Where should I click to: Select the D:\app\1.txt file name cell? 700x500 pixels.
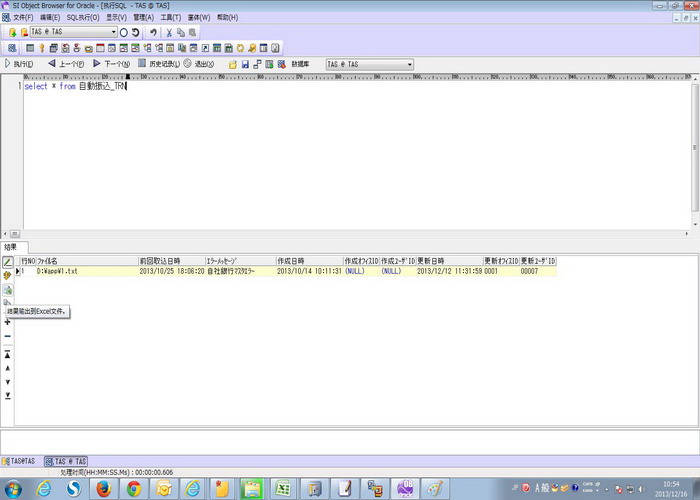coord(87,271)
